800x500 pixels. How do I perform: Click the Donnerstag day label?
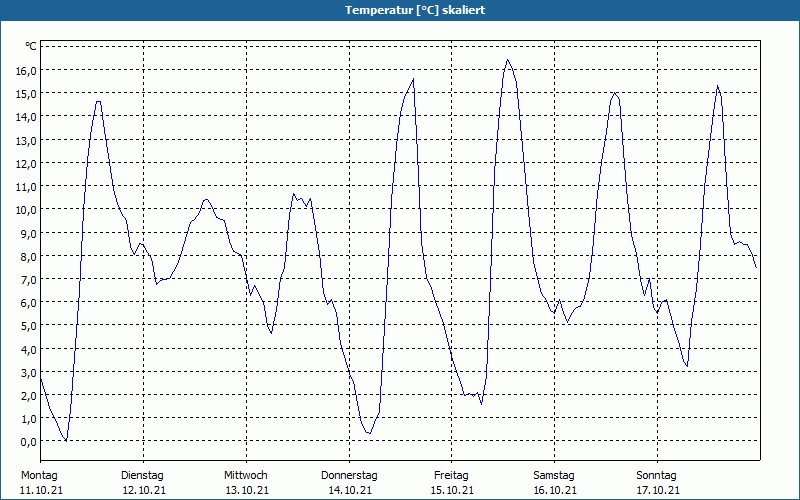click(x=349, y=476)
